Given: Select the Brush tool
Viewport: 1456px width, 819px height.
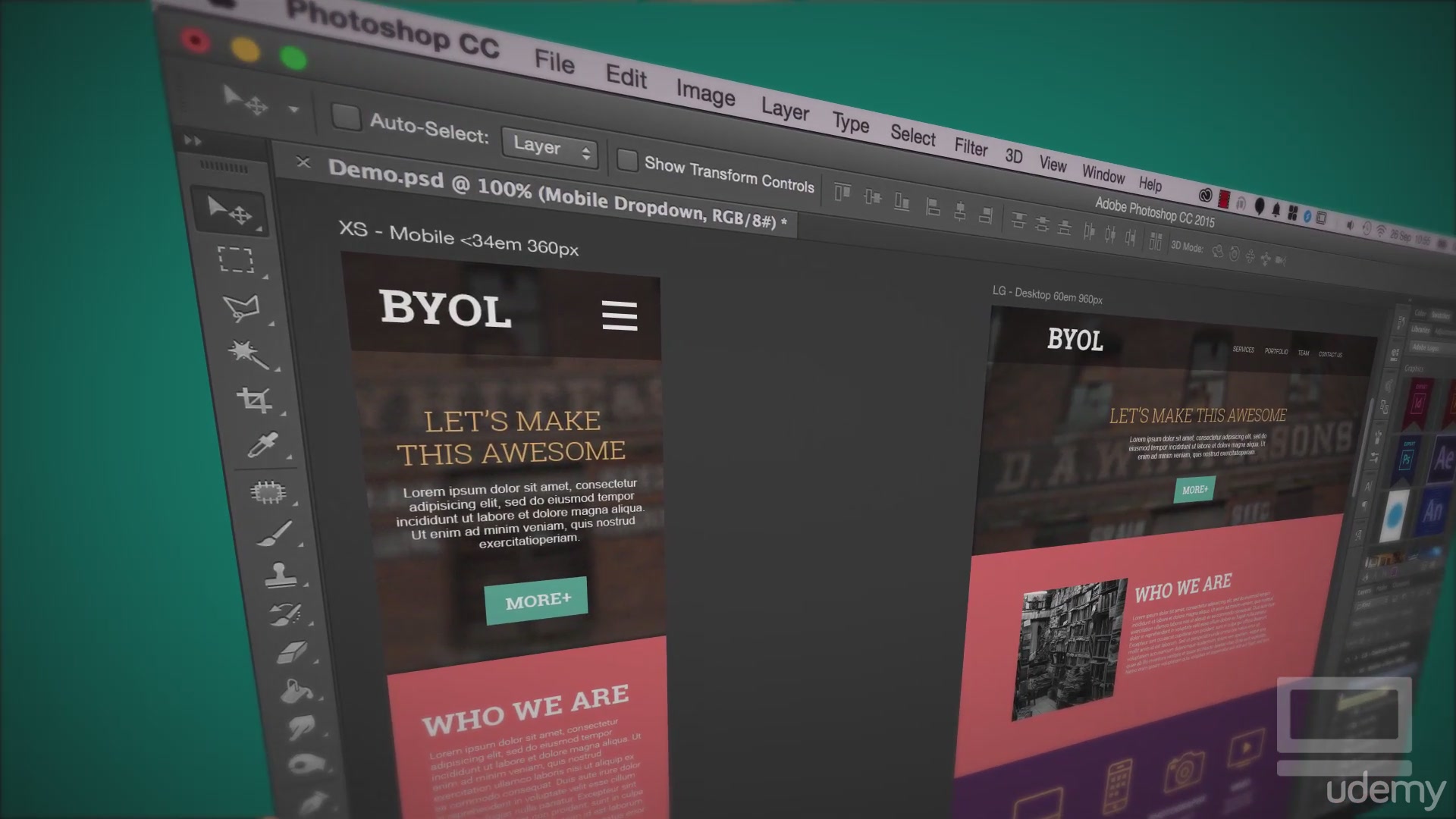Looking at the screenshot, I should pos(275,533).
